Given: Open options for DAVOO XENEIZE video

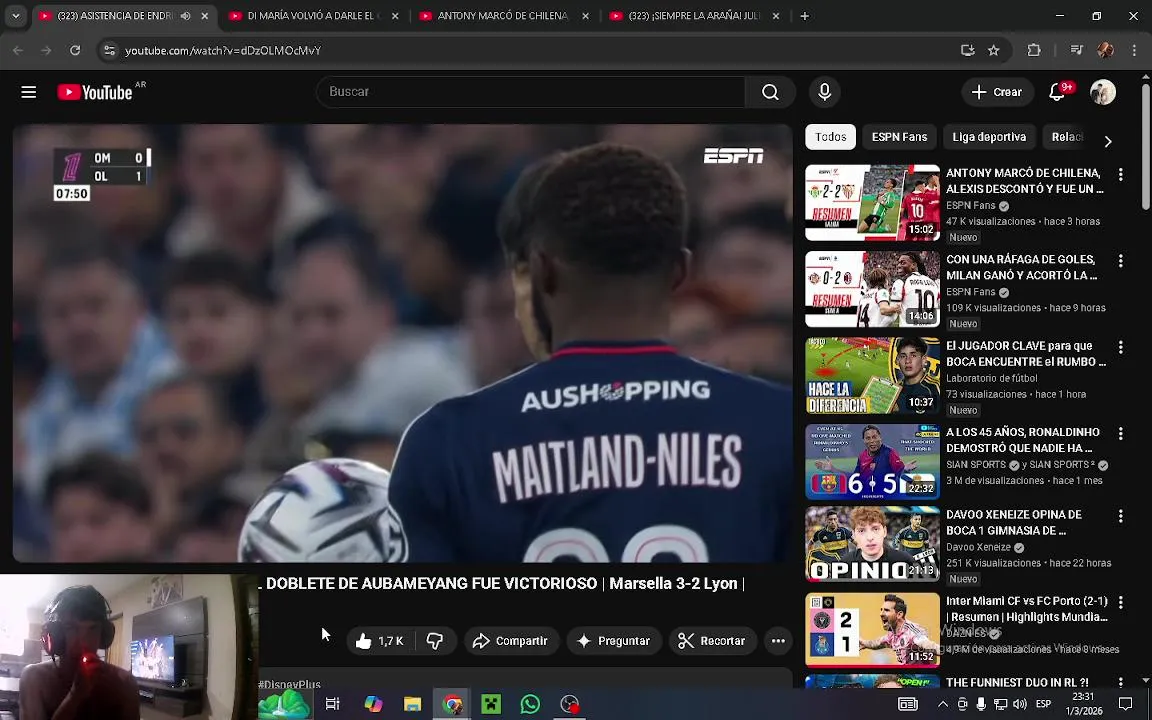Looking at the screenshot, I should pyautogui.click(x=1120, y=516).
